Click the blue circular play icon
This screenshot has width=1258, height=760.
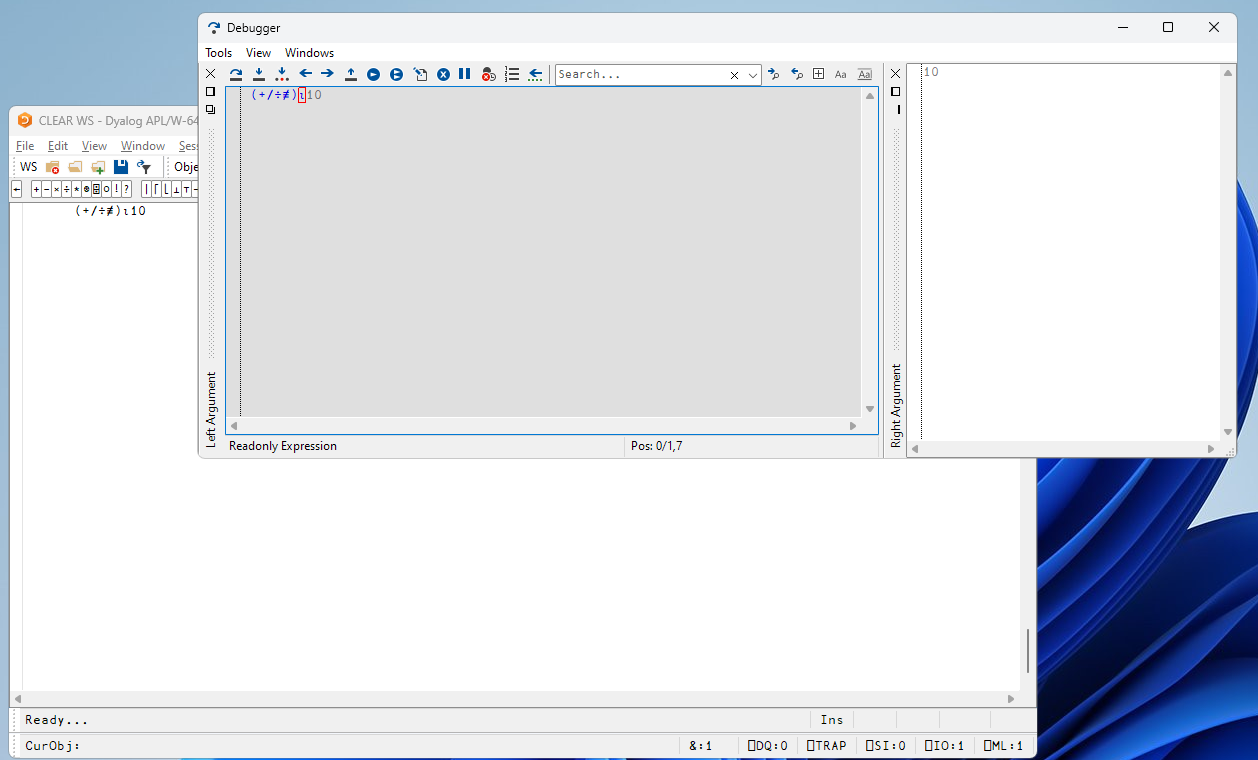pos(373,74)
